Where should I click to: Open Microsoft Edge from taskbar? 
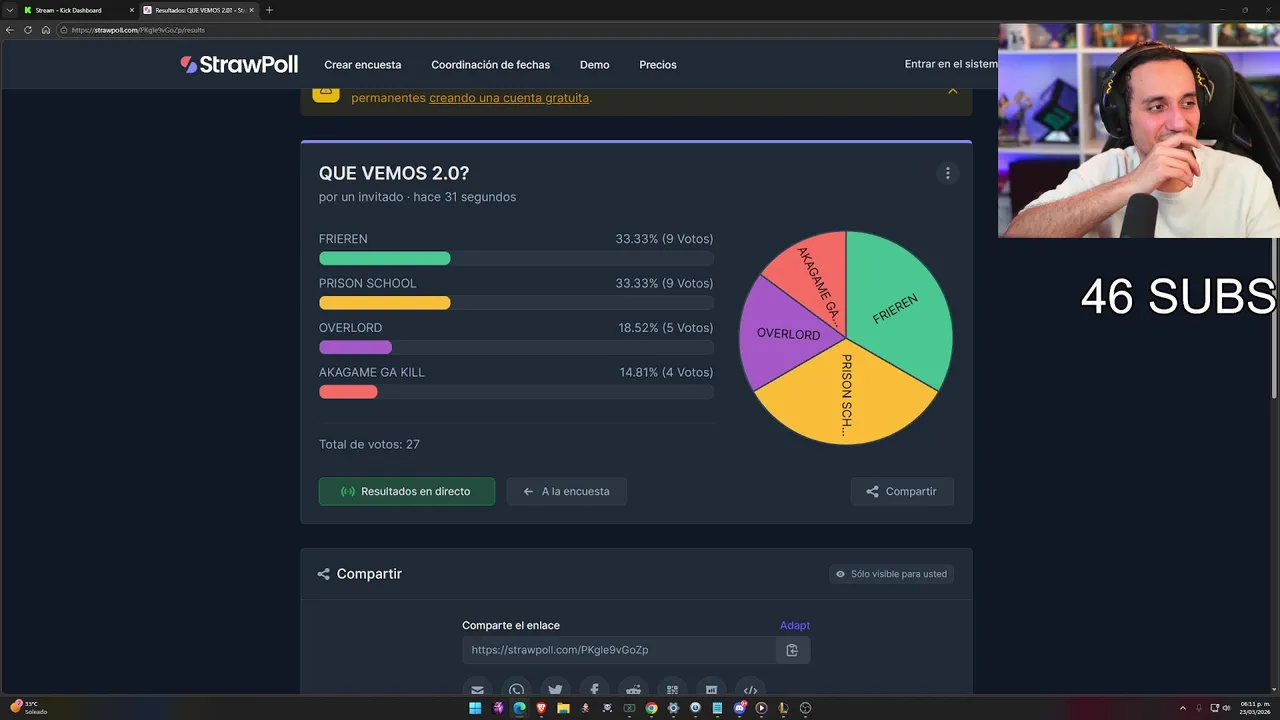(519, 708)
